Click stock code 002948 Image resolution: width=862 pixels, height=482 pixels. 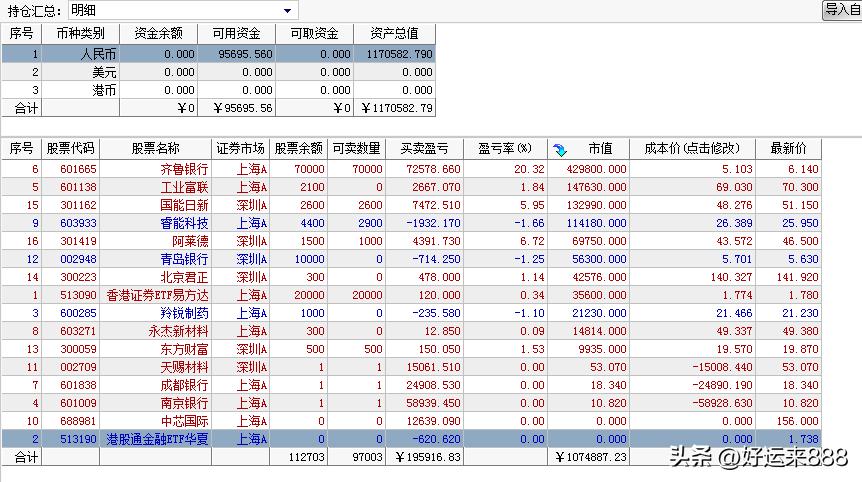78,259
